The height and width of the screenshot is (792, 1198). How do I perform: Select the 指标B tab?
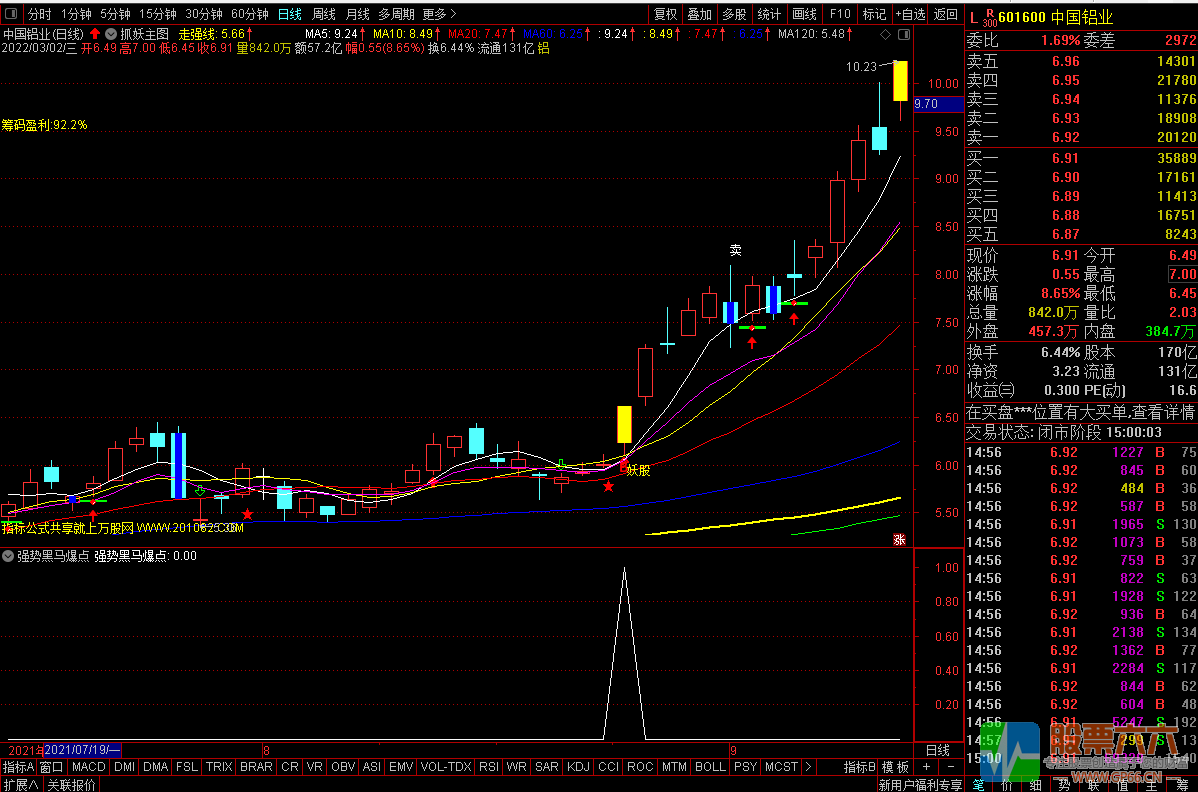click(x=860, y=767)
